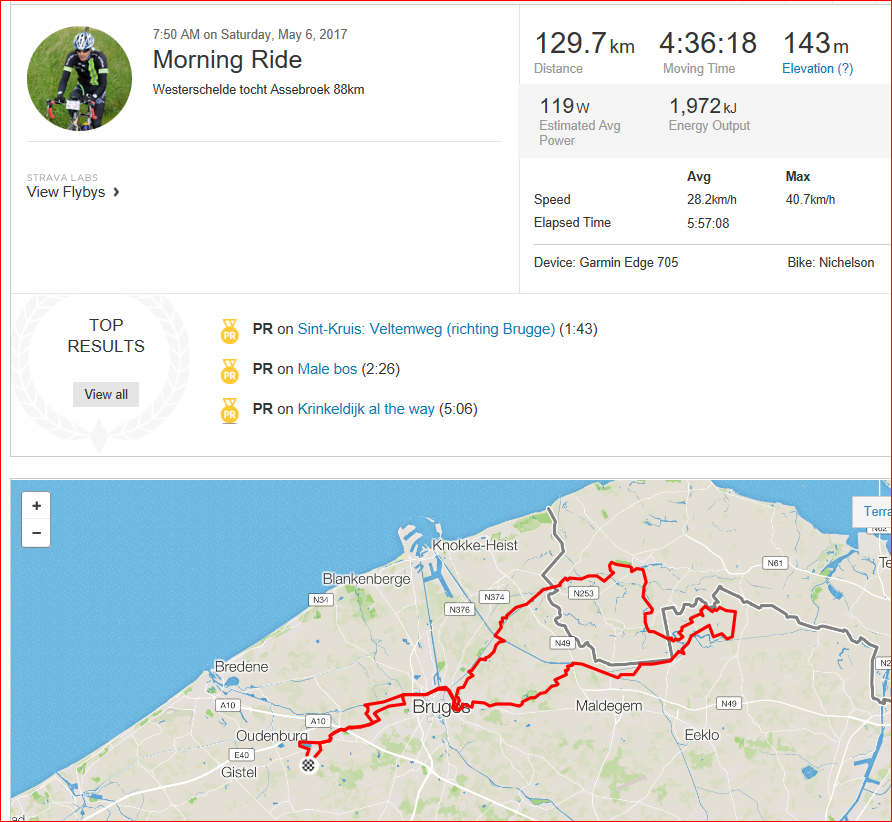This screenshot has width=892, height=822.
Task: Open the Male bos segment link
Action: click(327, 369)
